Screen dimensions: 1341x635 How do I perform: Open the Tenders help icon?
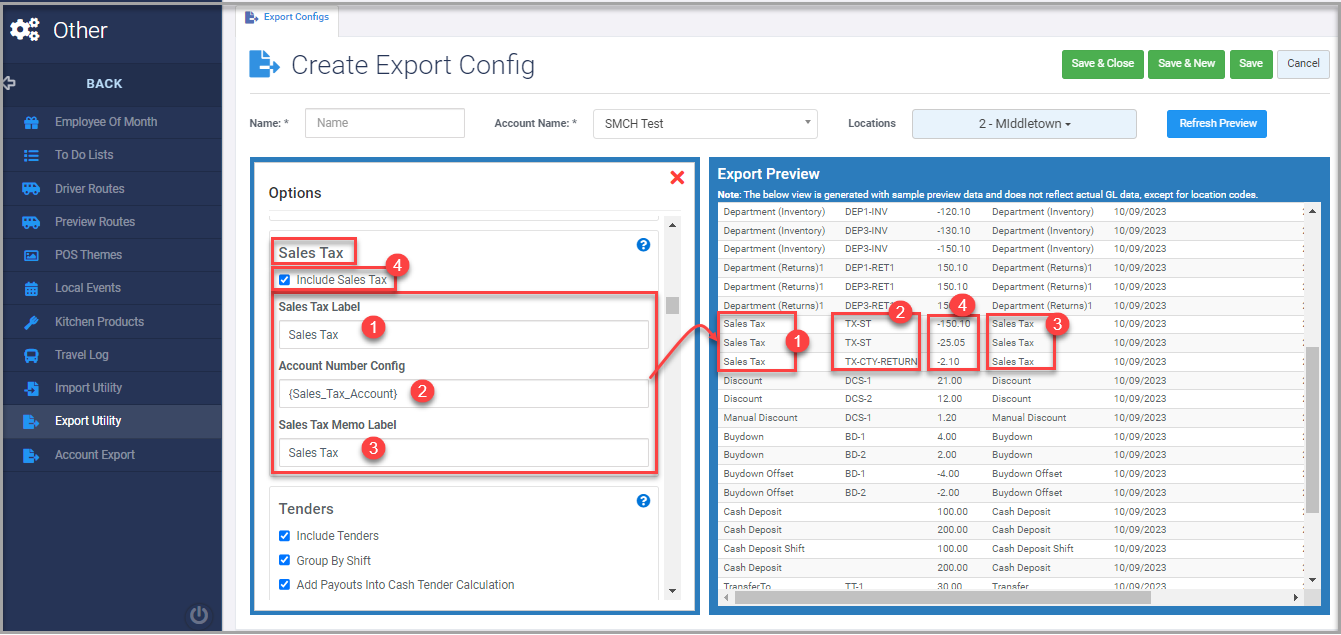643,501
